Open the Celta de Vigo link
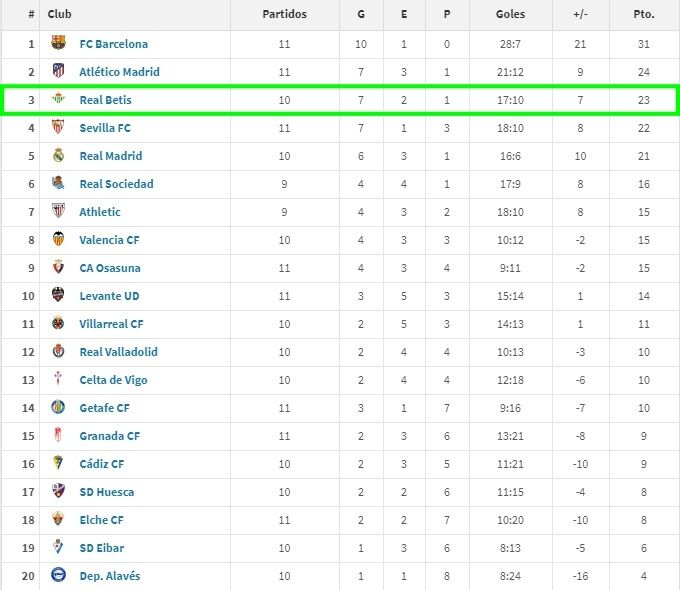The height and width of the screenshot is (590, 680). coord(113,380)
